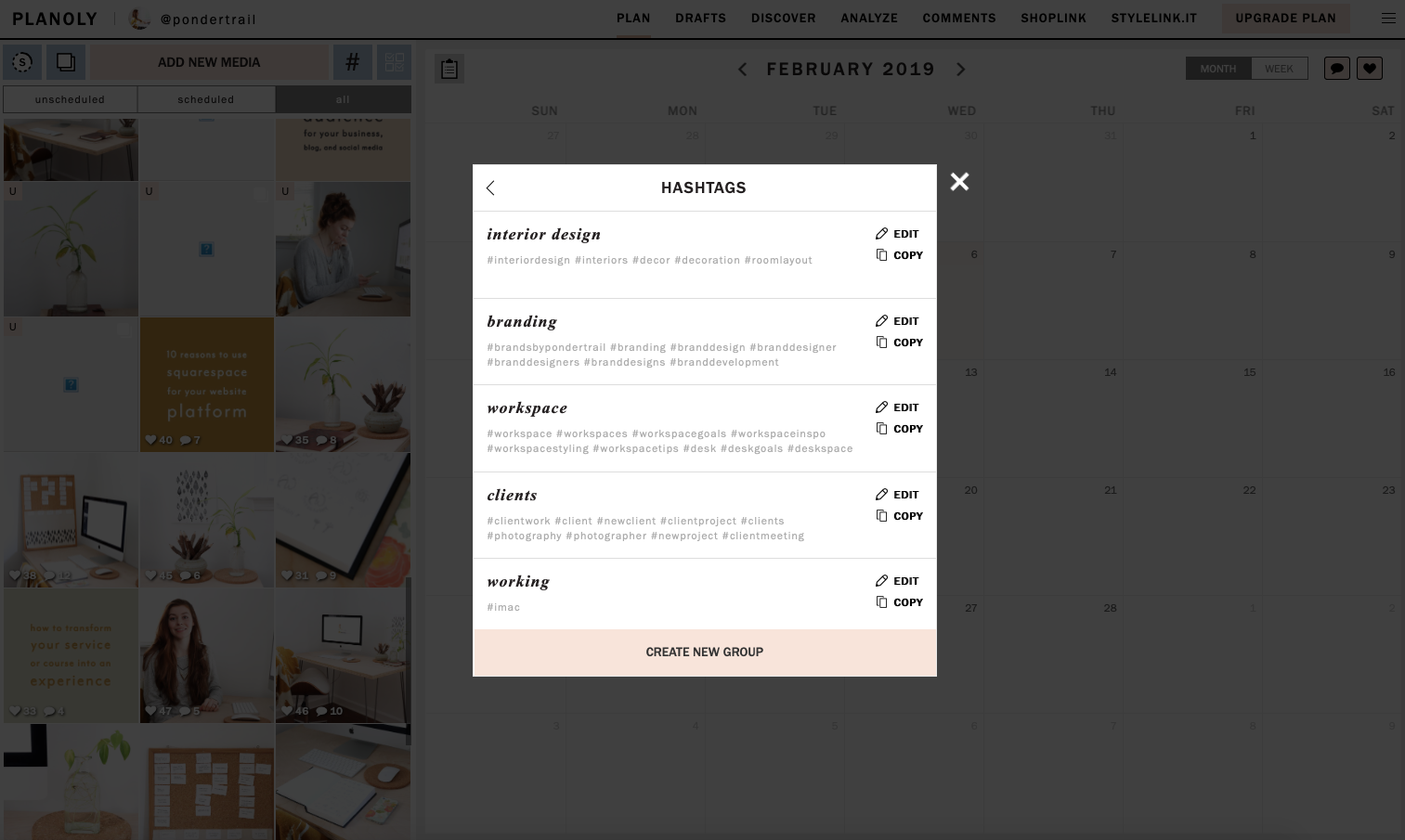The image size is (1405, 840).
Task: Copy the workspace hashtags
Action: pyautogui.click(x=899, y=429)
